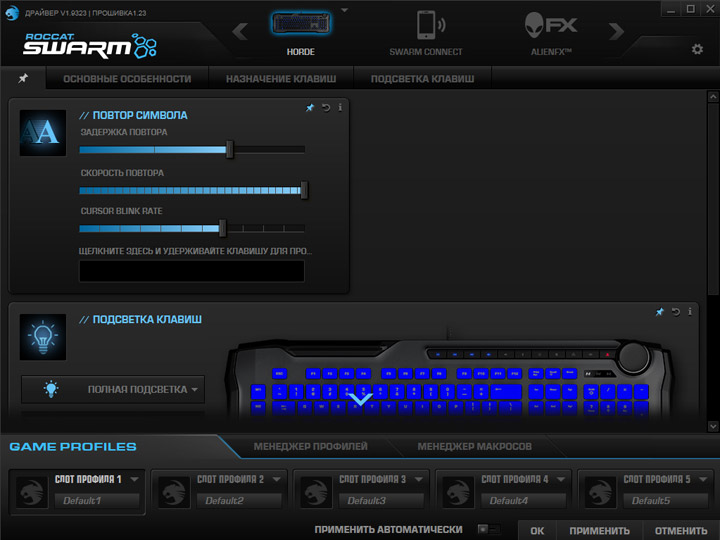This screenshot has width=720, height=540.
Task: Click the AA character repeat icon
Action: point(43,133)
